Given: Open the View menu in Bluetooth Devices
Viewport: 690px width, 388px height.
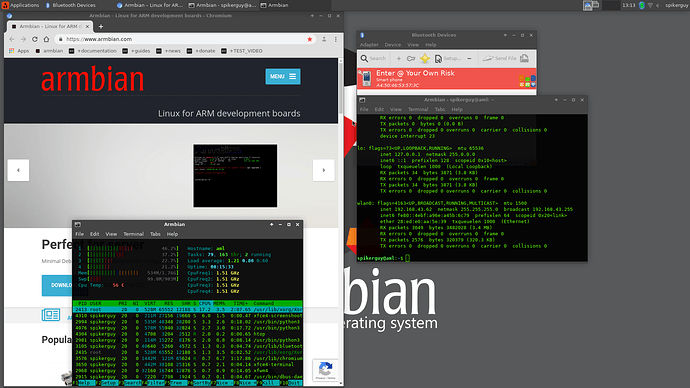Looking at the screenshot, I should [x=413, y=45].
